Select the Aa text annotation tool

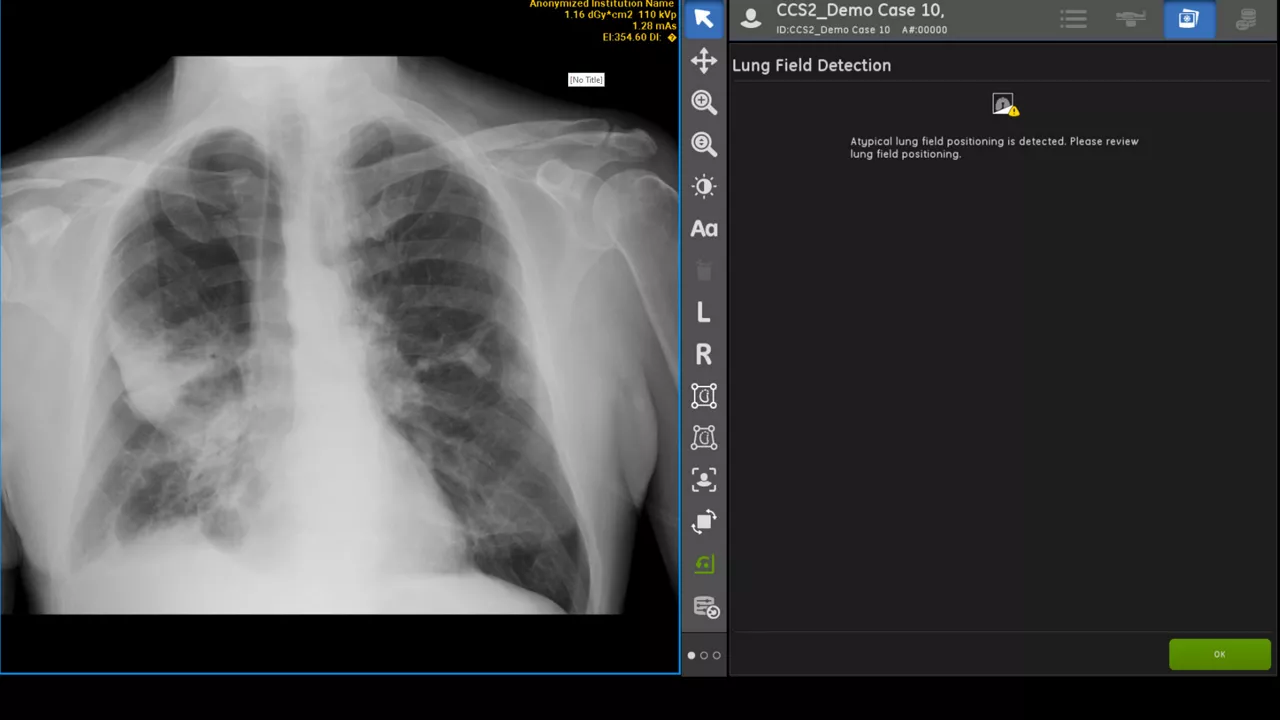click(x=704, y=229)
